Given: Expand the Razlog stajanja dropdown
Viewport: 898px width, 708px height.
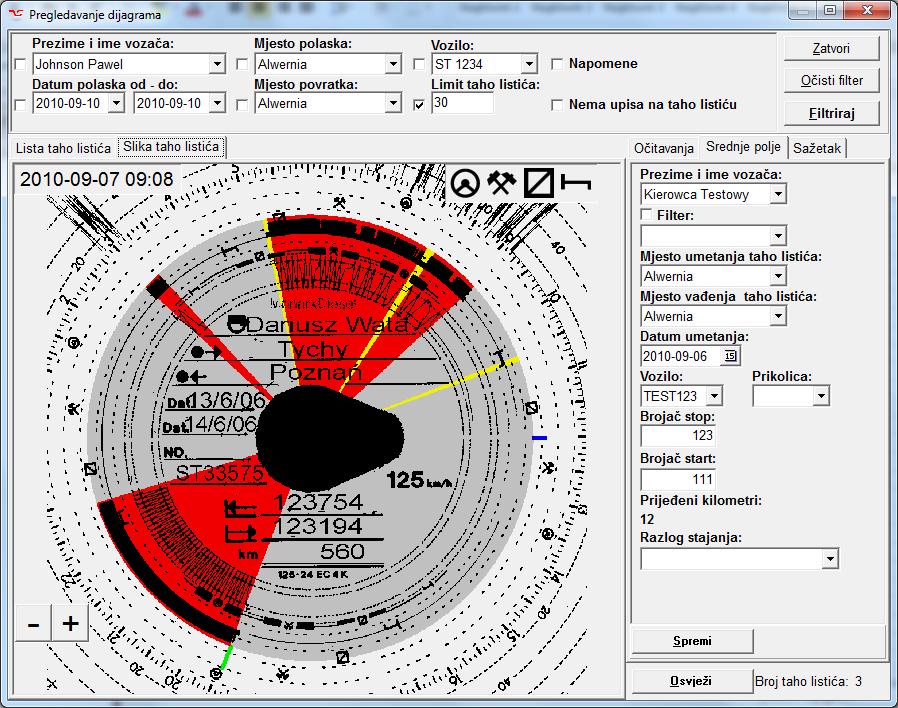Looking at the screenshot, I should click(830, 558).
